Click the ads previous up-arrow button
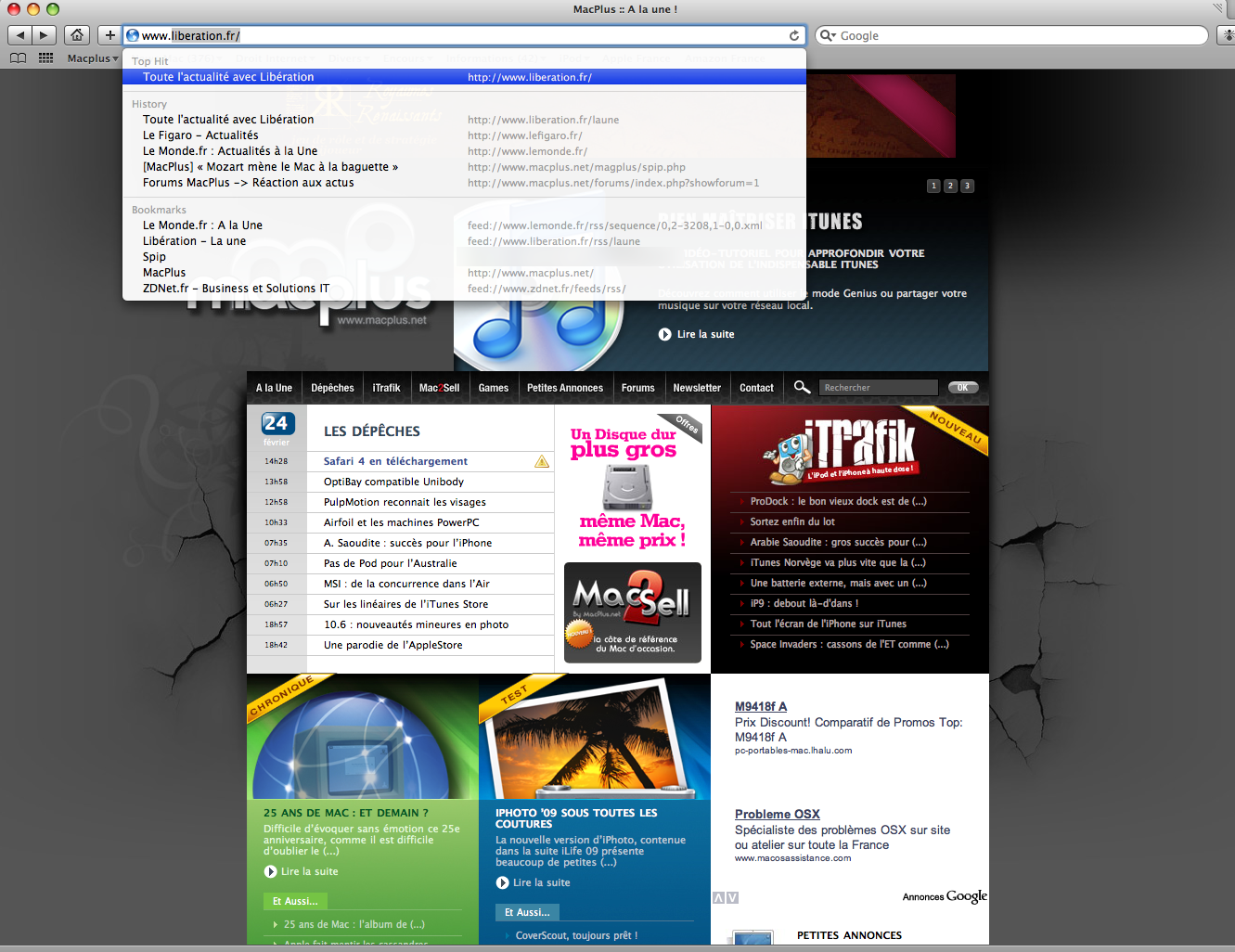Screen dimensions: 1235x952 (x=718, y=897)
